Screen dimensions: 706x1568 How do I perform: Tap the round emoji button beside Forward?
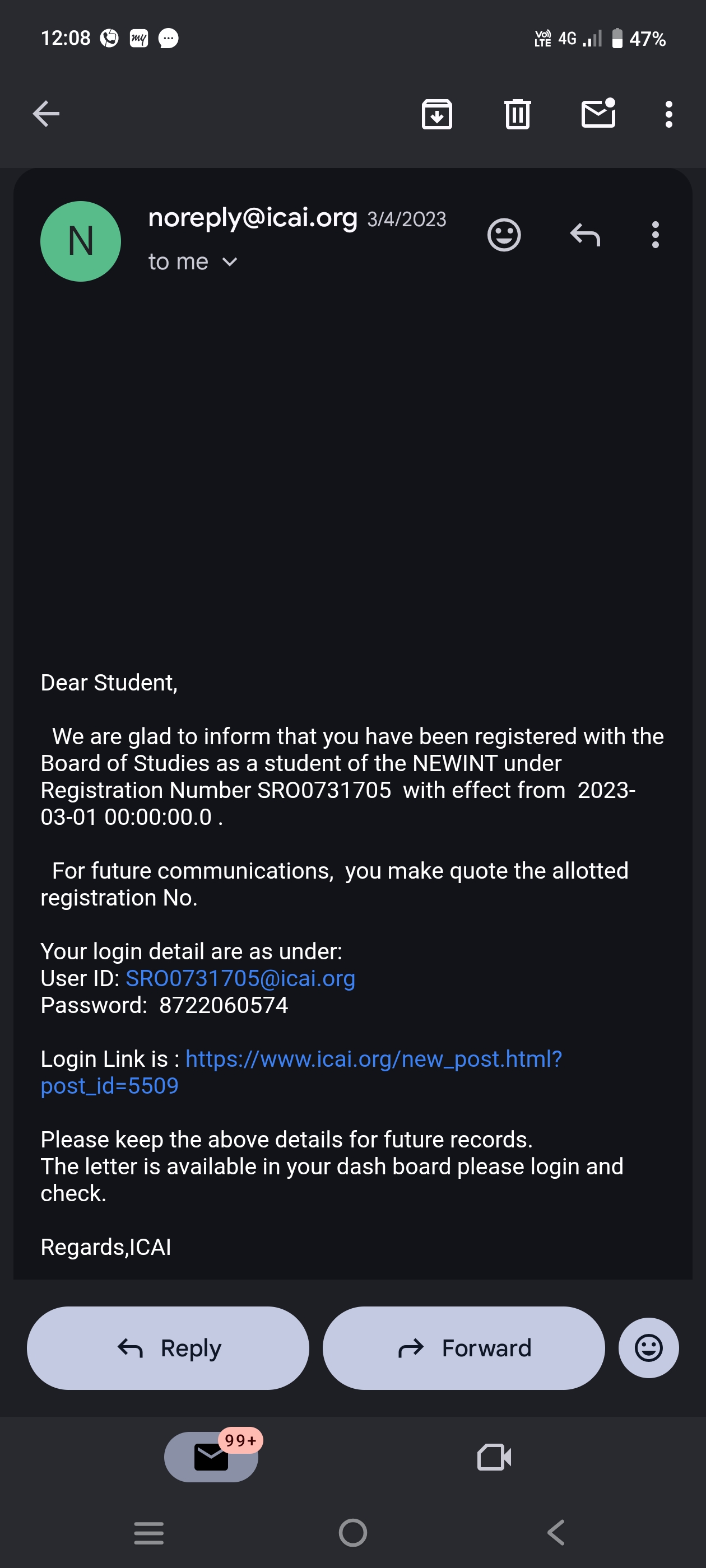648,1348
